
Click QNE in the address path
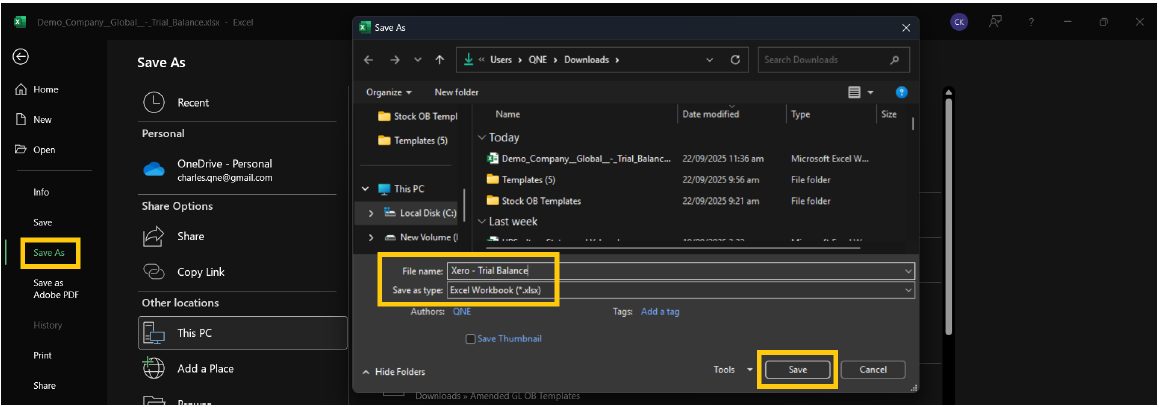click(x=538, y=60)
